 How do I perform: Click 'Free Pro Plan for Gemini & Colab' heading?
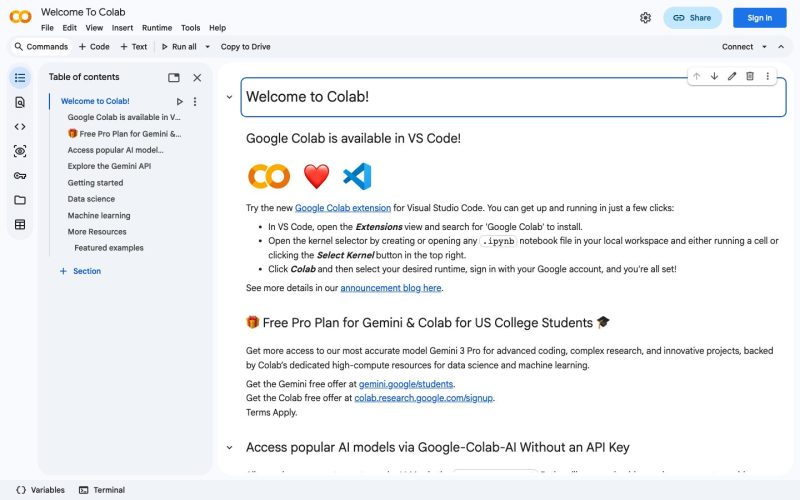pos(428,323)
